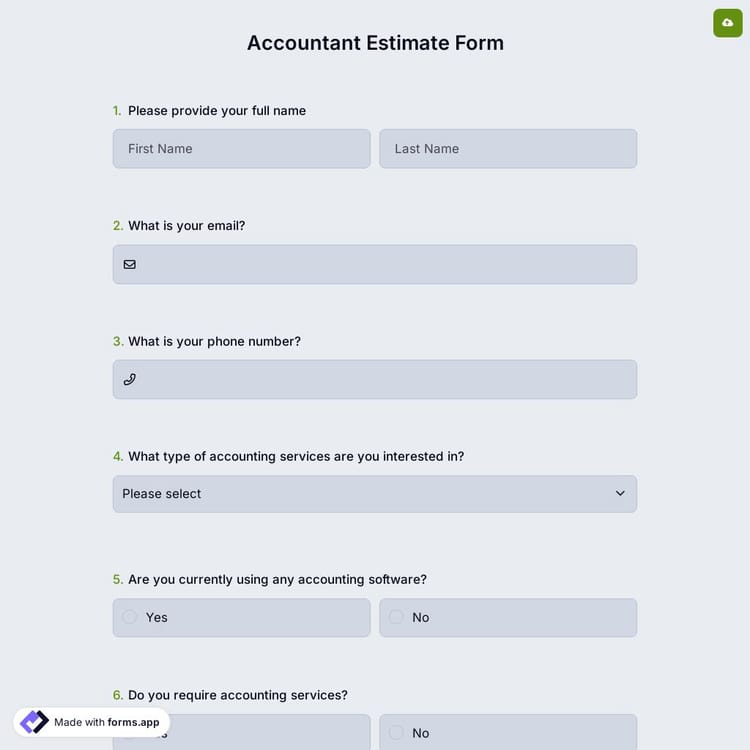Click the phone icon in phone field
Image resolution: width=750 pixels, height=750 pixels.
(129, 380)
